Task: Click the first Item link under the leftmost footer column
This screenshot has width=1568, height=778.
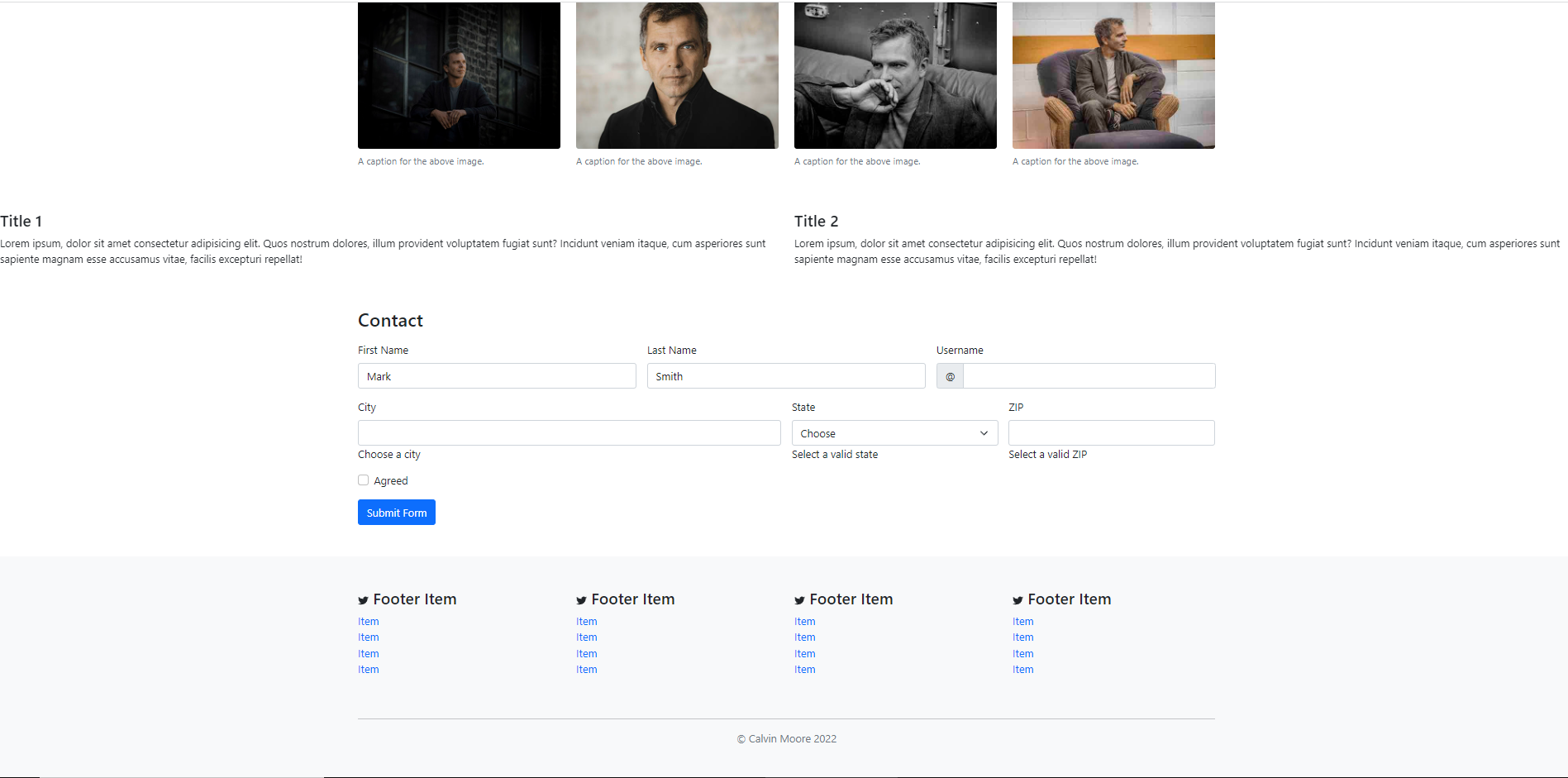Action: click(x=368, y=621)
